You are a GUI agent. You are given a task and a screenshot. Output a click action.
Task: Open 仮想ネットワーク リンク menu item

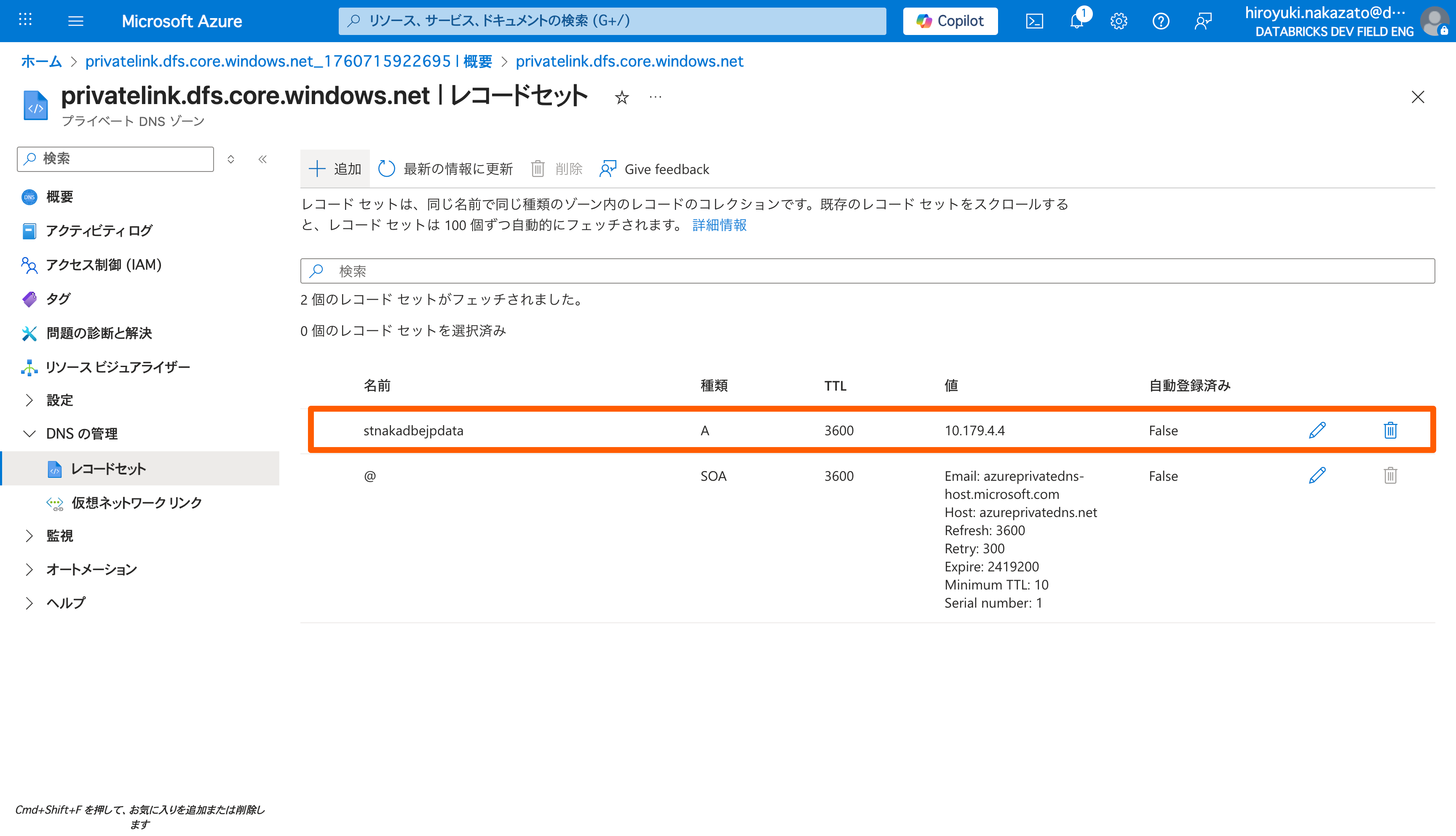pyautogui.click(x=136, y=502)
